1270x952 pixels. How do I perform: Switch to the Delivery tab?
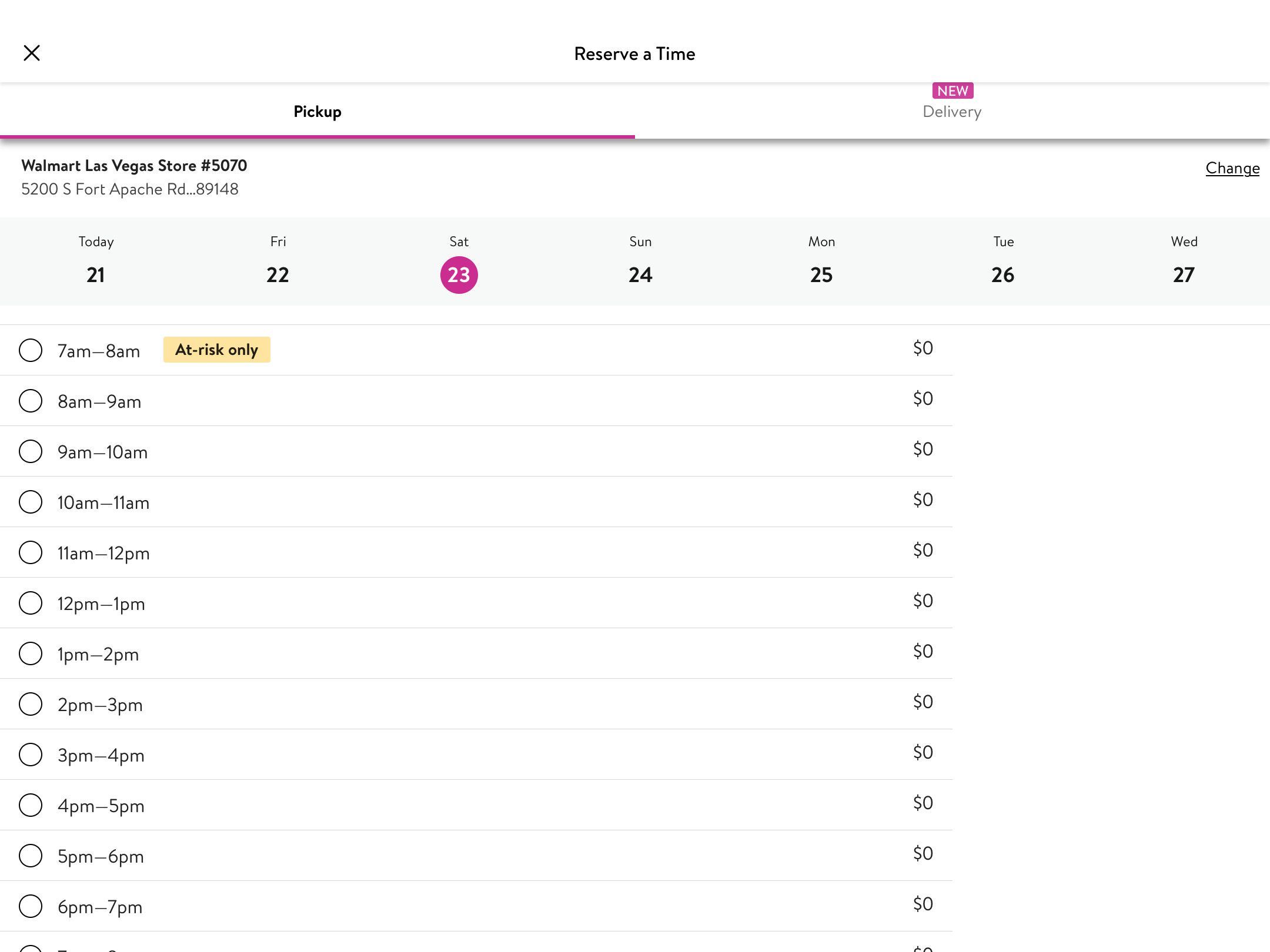(952, 112)
